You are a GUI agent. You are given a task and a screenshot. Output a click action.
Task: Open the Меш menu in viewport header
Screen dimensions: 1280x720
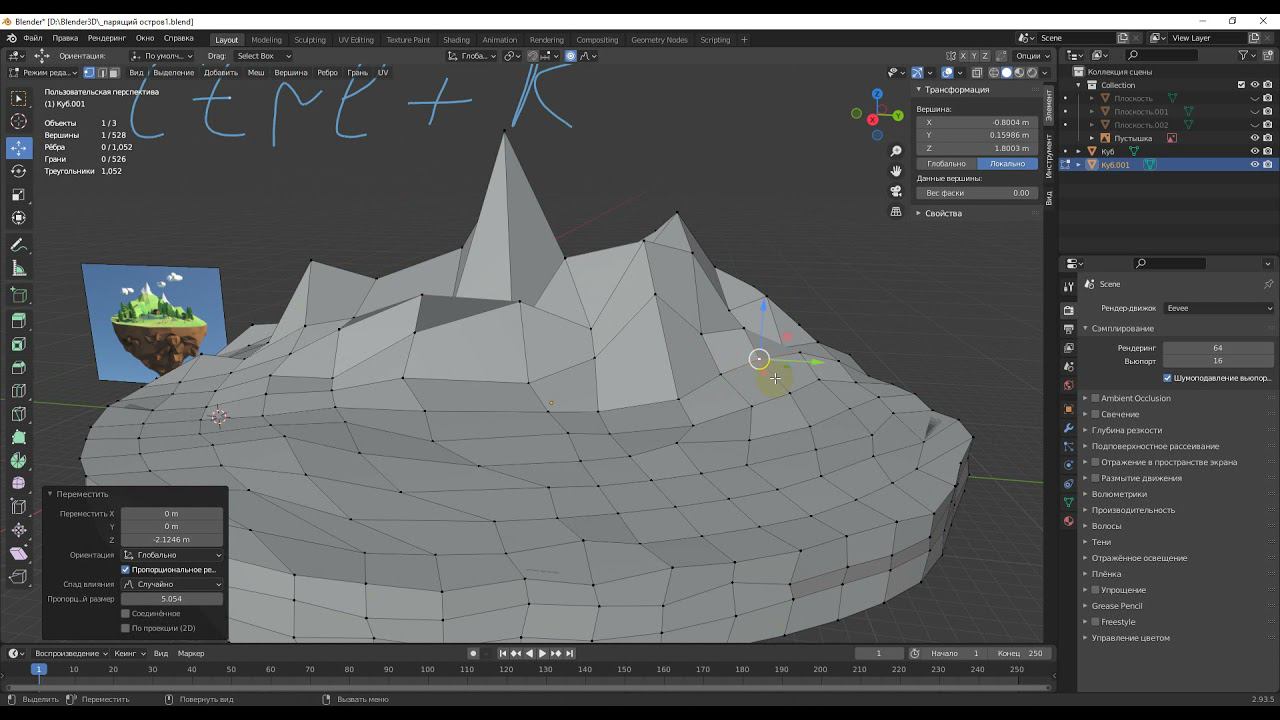tap(256, 72)
